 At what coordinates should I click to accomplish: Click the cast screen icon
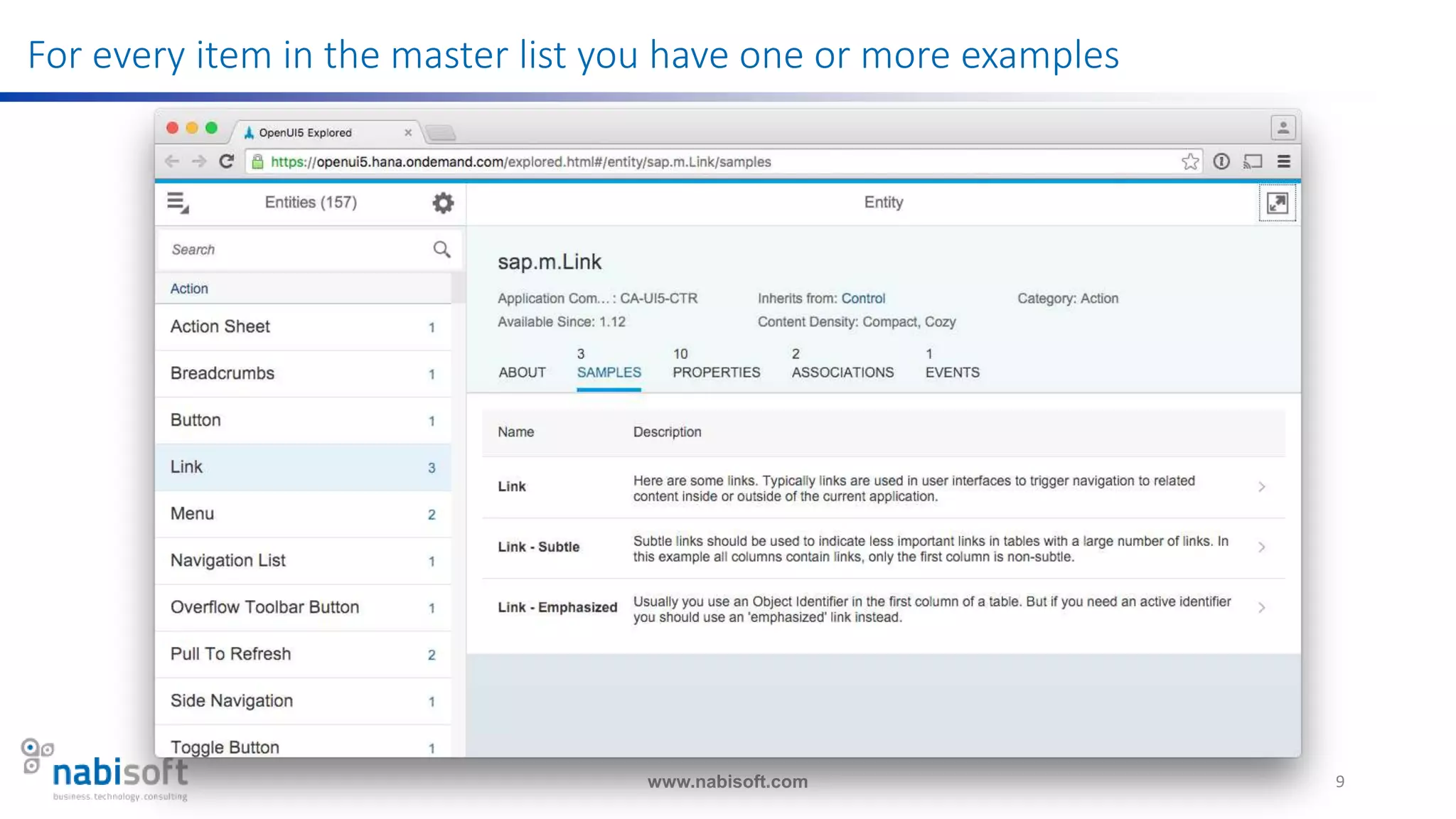click(1253, 161)
